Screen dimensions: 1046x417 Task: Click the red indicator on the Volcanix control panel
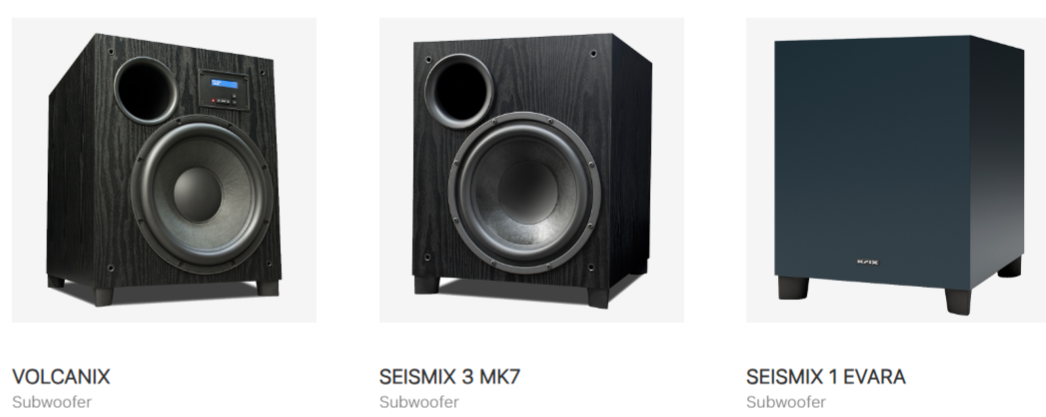coord(213,101)
